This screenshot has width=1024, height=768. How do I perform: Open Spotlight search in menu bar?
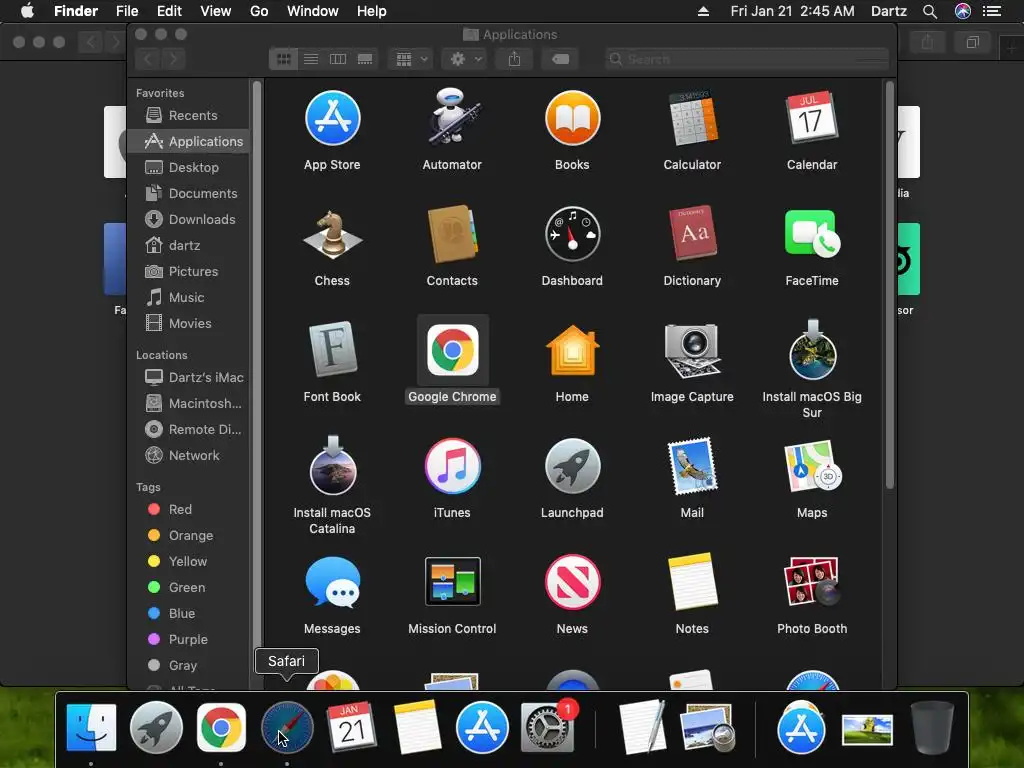(x=930, y=11)
